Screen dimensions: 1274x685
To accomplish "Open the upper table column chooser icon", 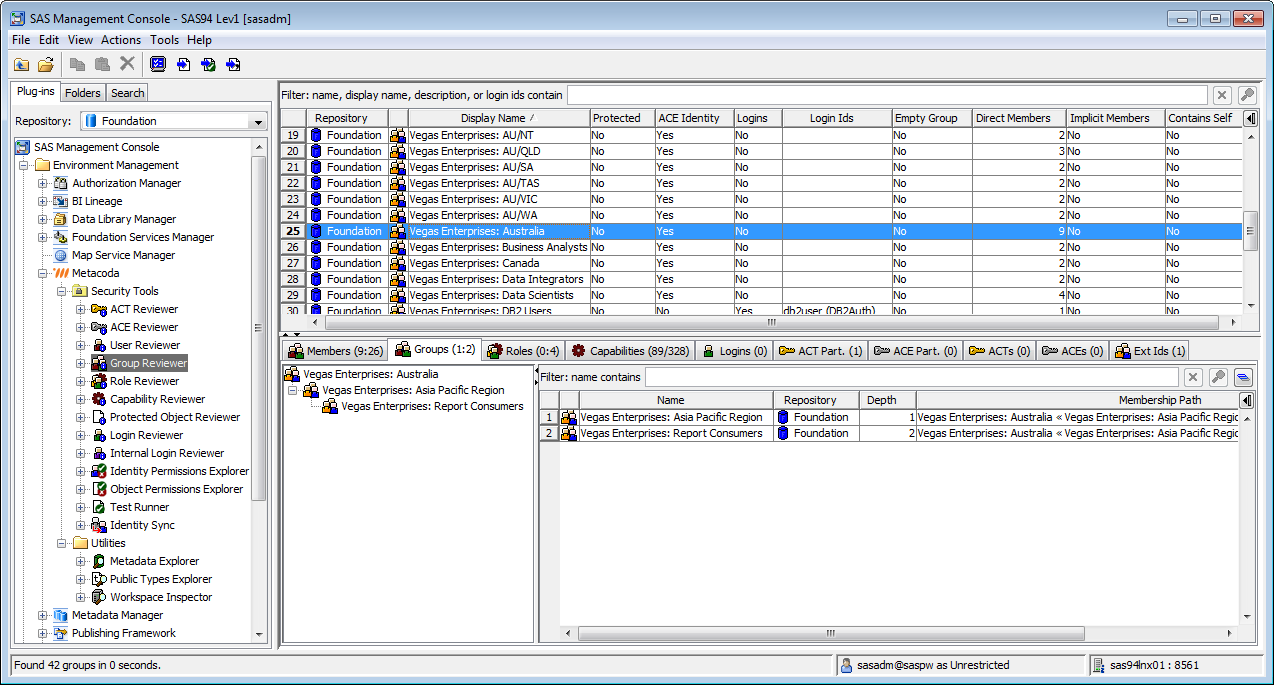I will (x=1250, y=118).
